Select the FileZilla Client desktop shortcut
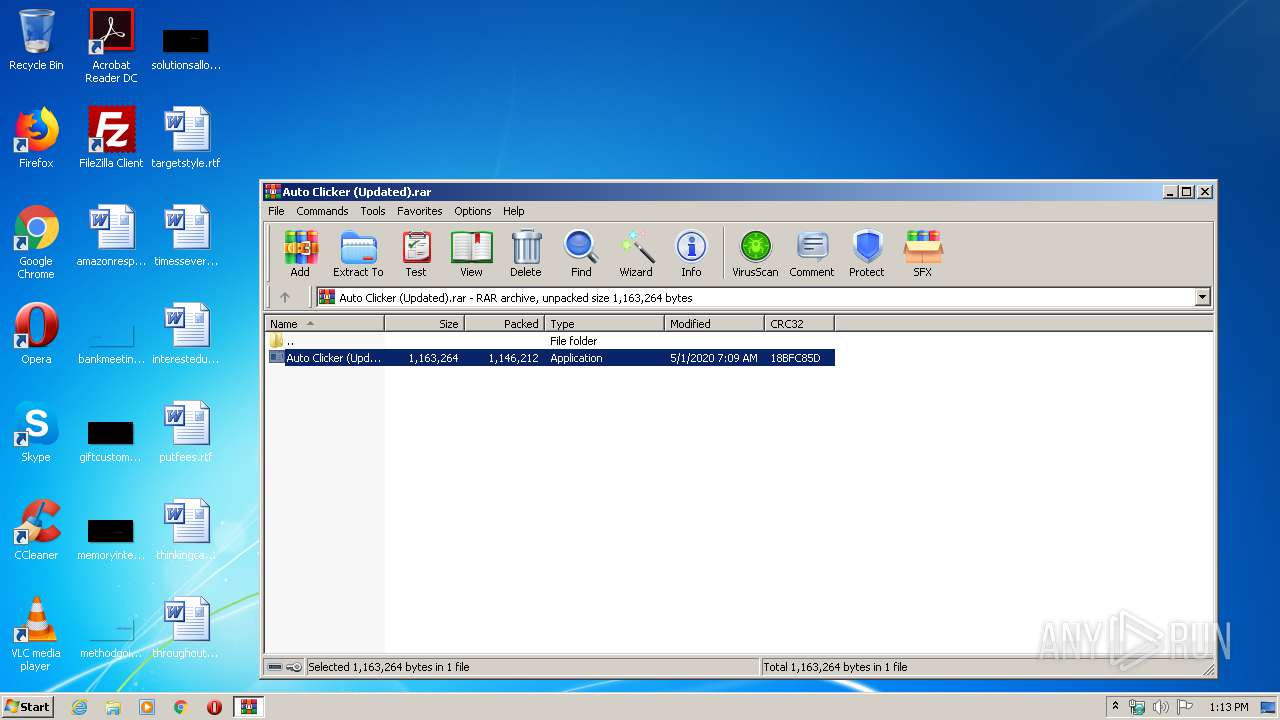The width and height of the screenshot is (1280, 720). click(x=111, y=138)
